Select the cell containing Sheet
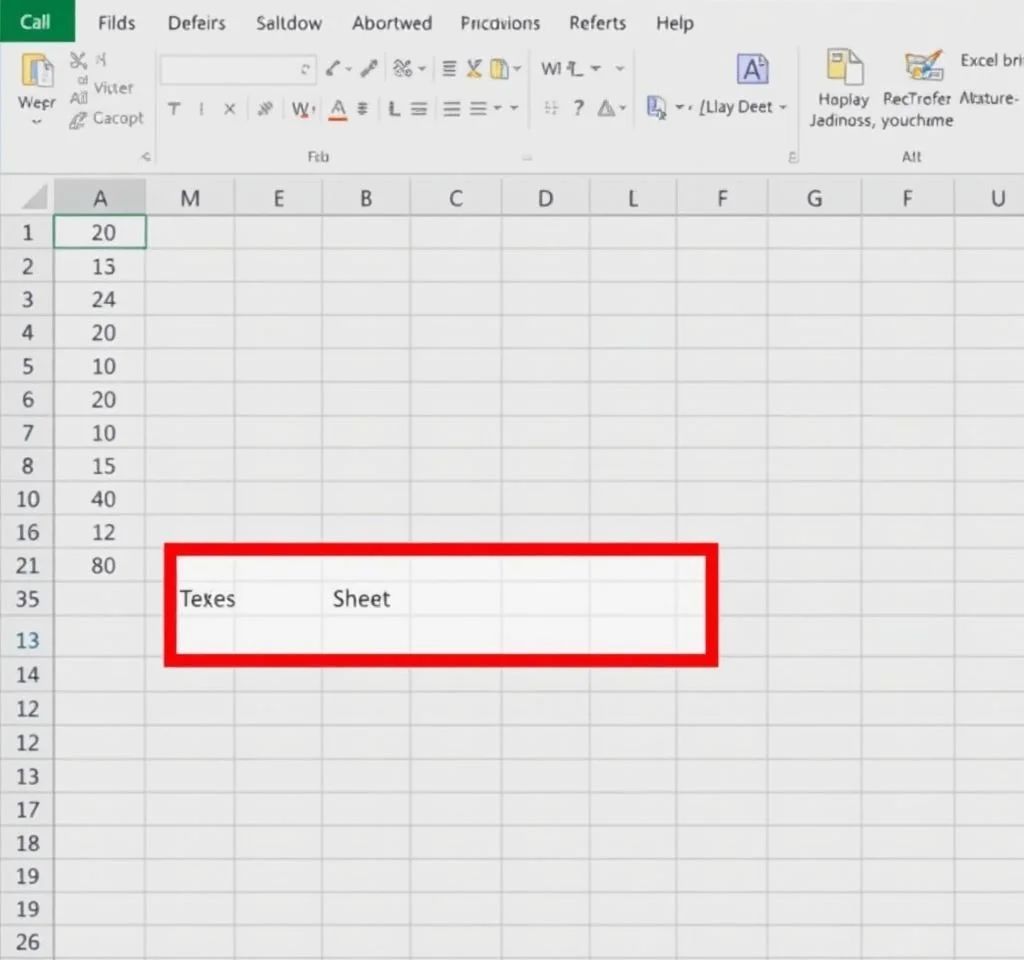The height and width of the screenshot is (960, 1024). point(362,599)
